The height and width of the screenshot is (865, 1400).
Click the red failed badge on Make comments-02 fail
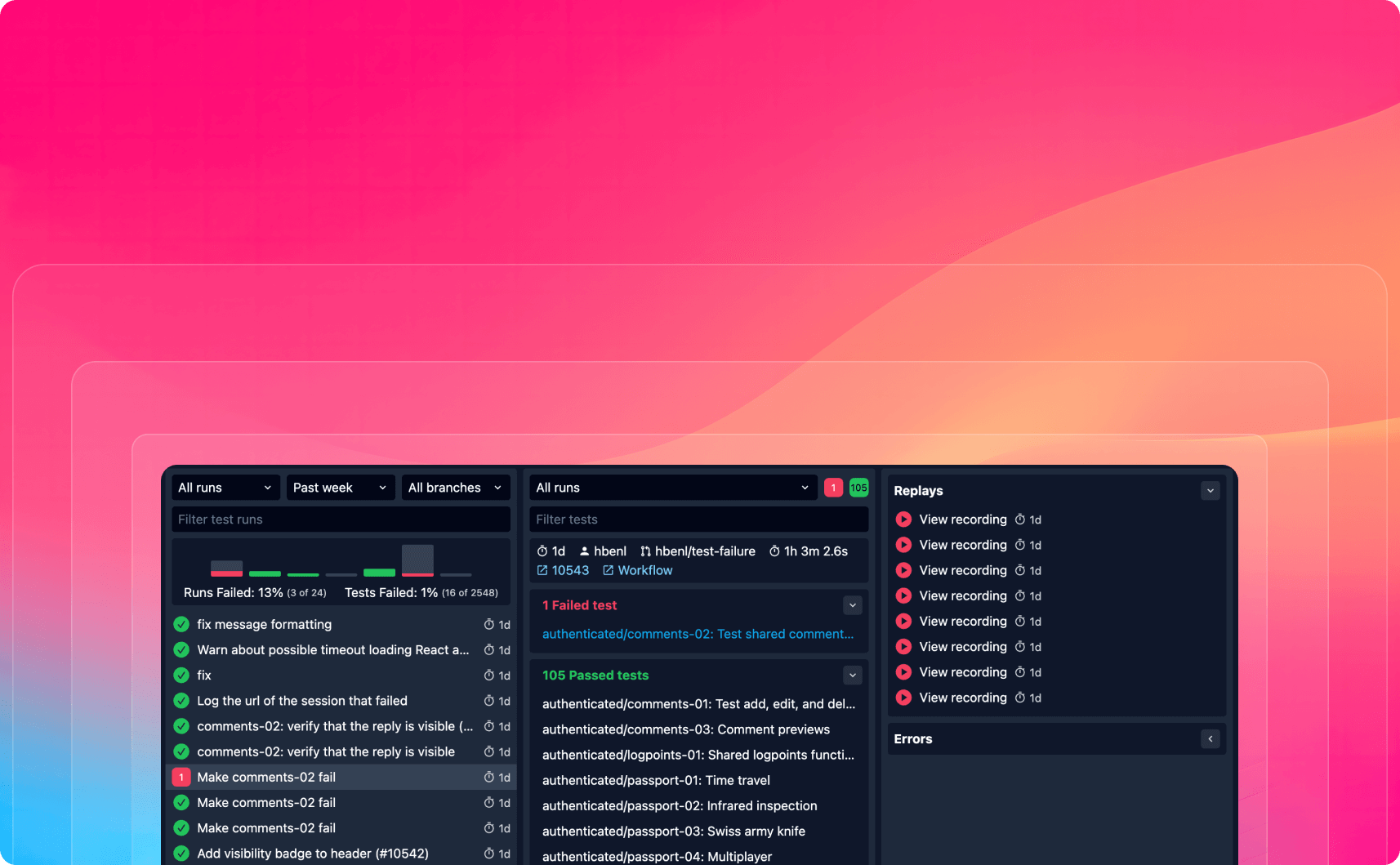coord(181,778)
